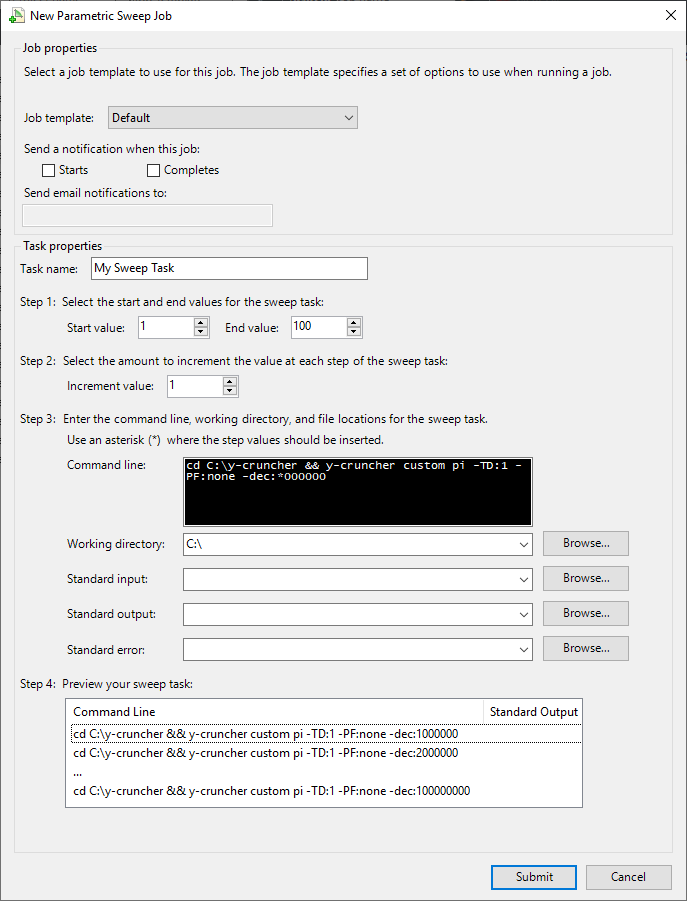
Task: Open the Job template dropdown
Action: pyautogui.click(x=233, y=118)
